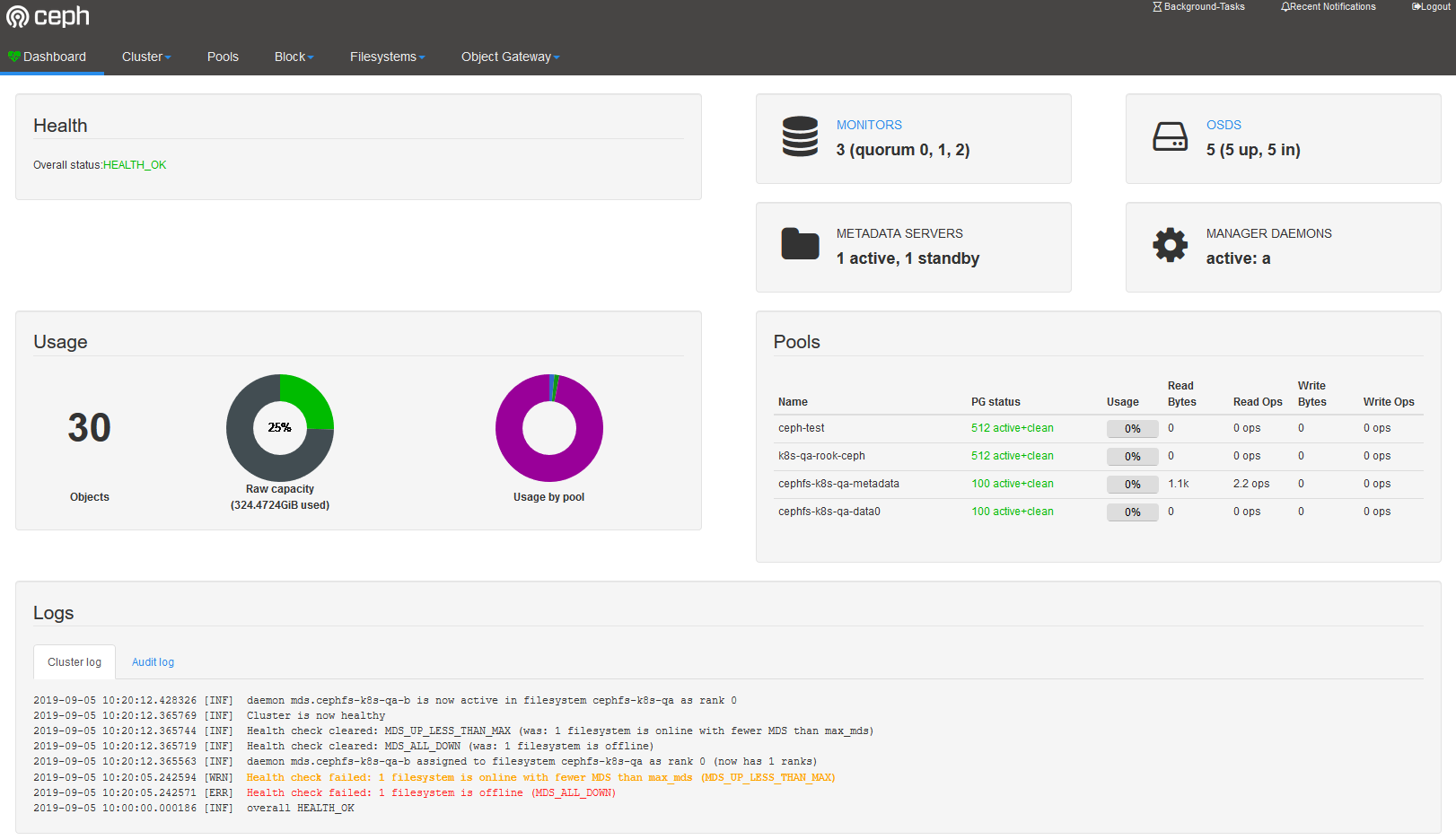The height and width of the screenshot is (840, 1456).
Task: Click the cephfs-k8s-qa-metadata usage 0% bar
Action: coord(1133,485)
